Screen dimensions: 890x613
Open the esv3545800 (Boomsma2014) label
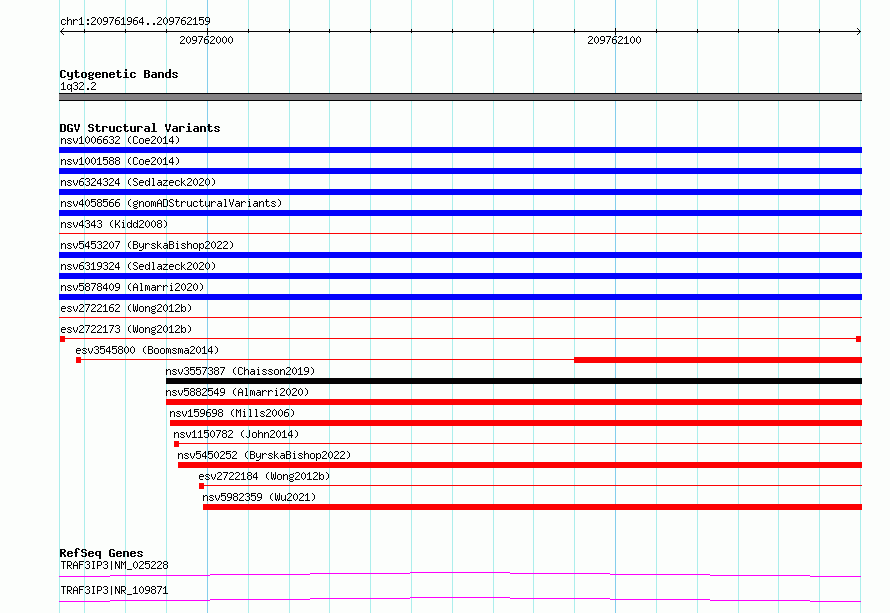147,350
